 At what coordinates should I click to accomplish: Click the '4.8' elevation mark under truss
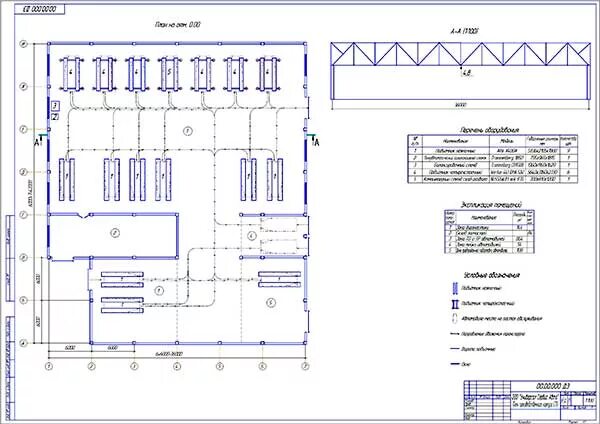467,73
